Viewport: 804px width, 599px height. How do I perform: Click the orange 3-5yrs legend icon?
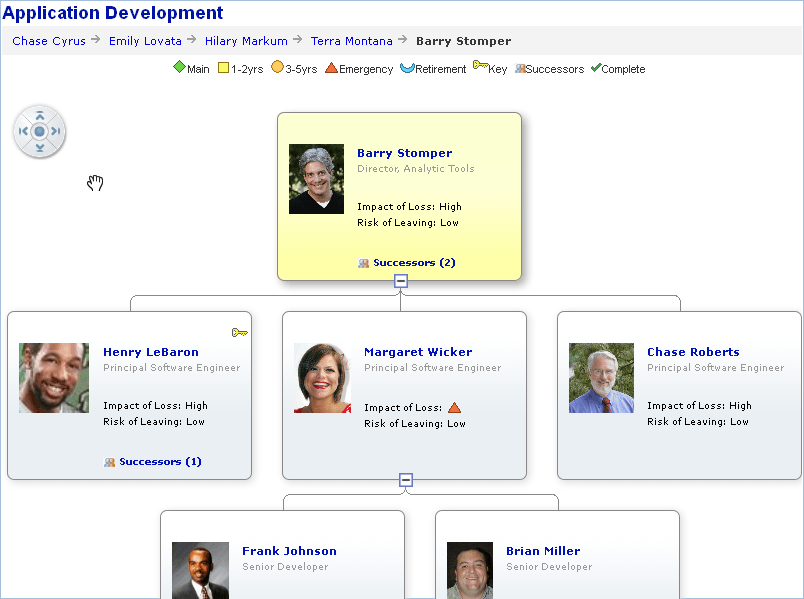click(x=278, y=69)
